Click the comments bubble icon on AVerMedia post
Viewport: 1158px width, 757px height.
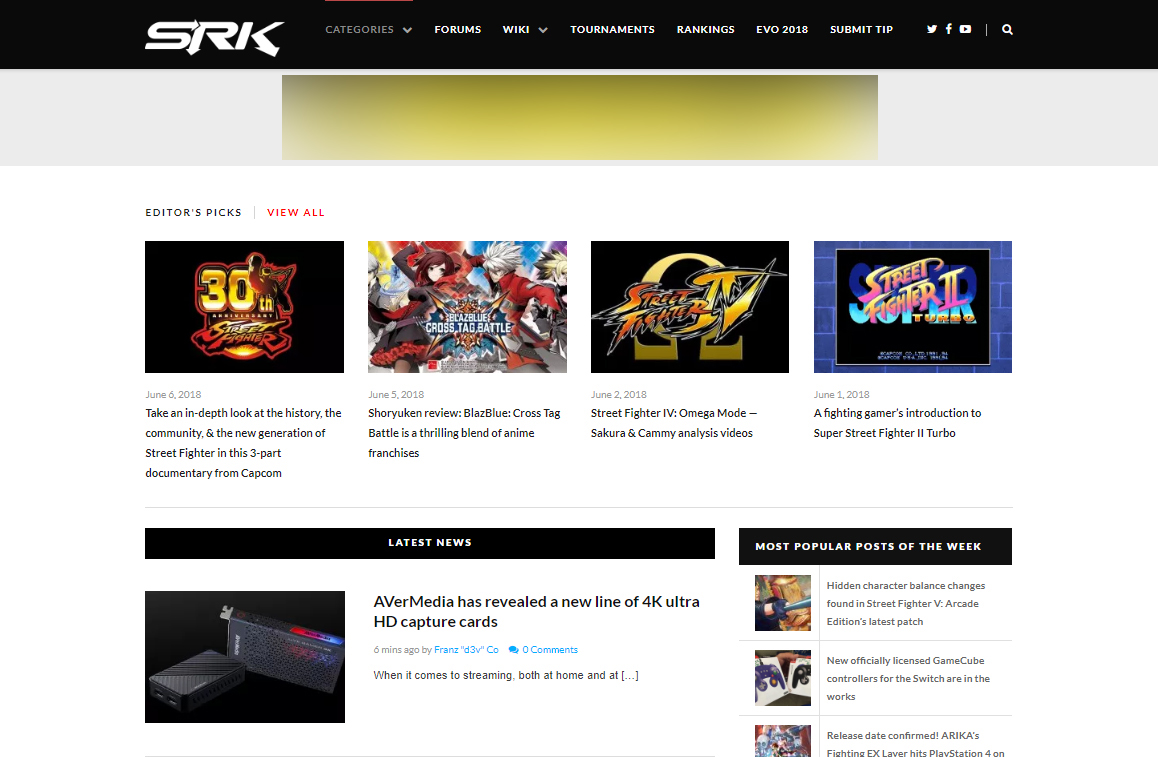pyautogui.click(x=513, y=650)
